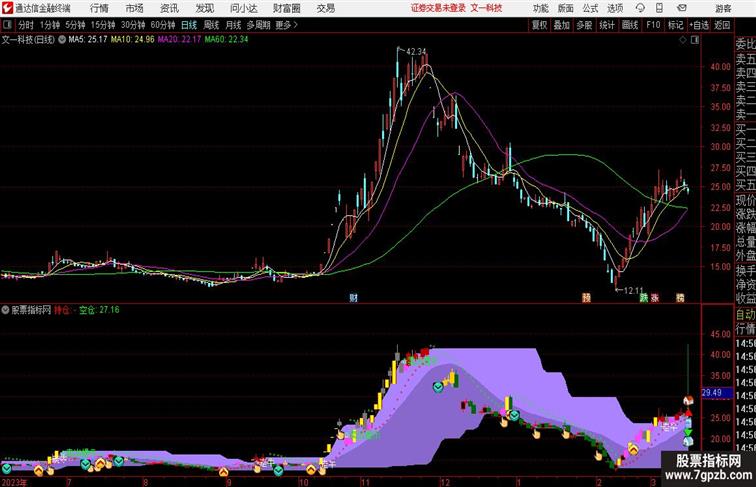Click the 叠加 overlay button
The height and width of the screenshot is (487, 756).
coord(562,25)
